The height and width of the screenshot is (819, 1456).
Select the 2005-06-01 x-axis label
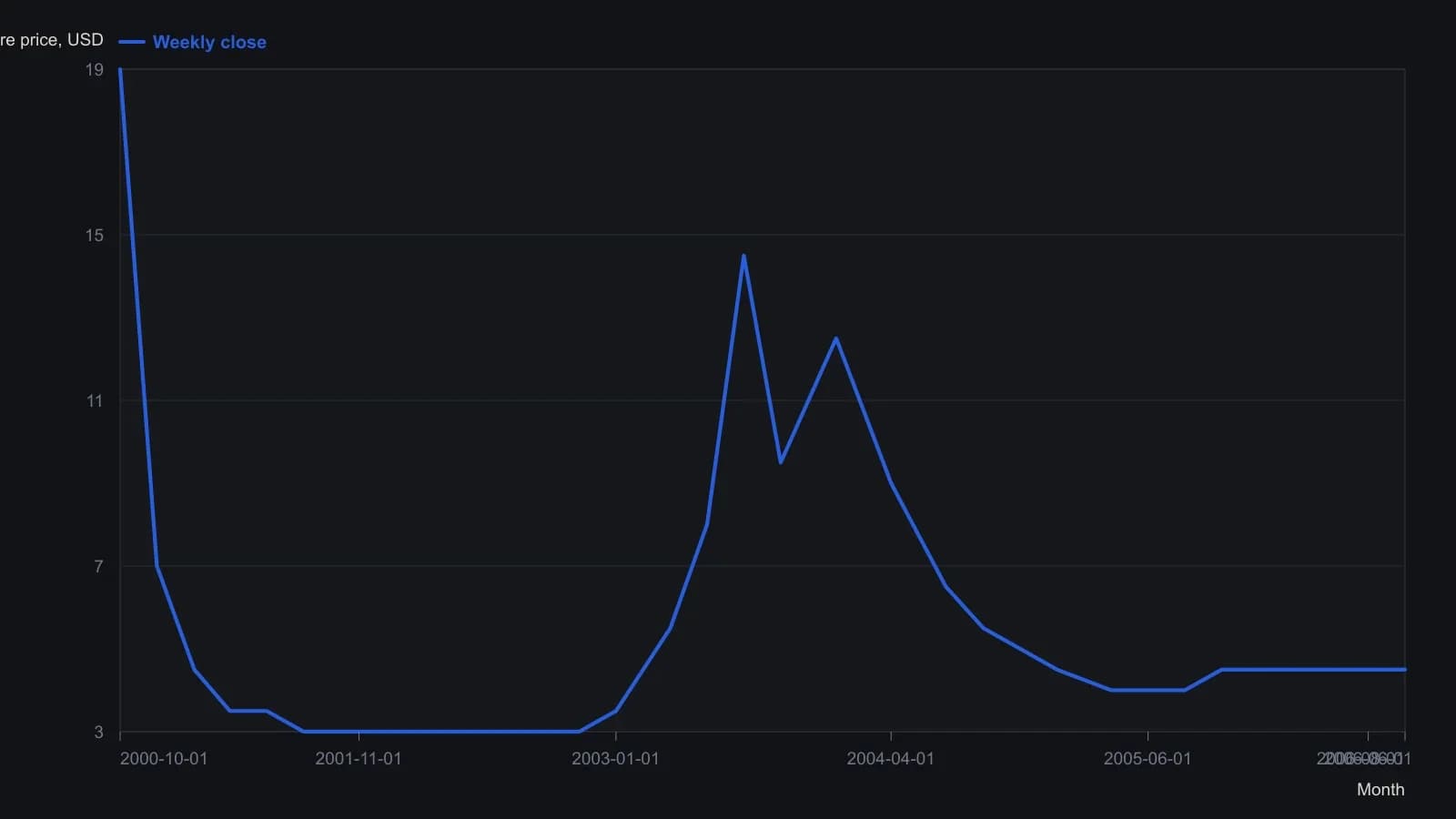pyautogui.click(x=1148, y=759)
